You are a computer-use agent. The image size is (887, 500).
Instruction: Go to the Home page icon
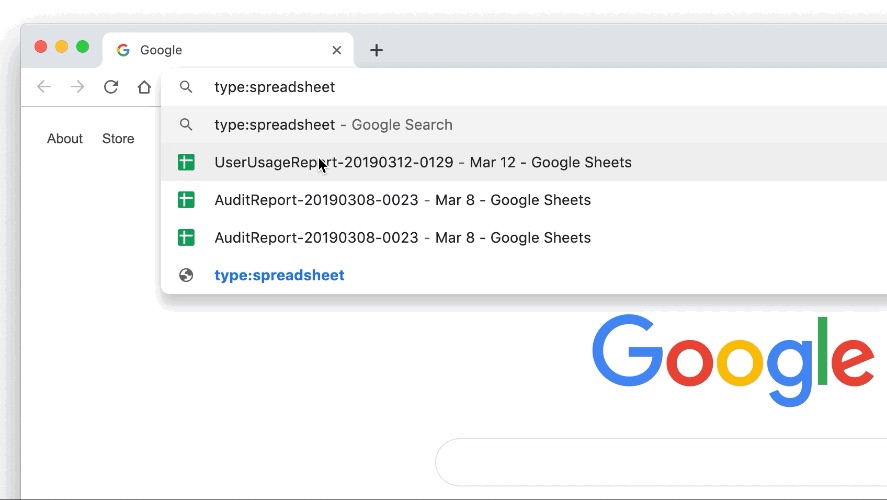coord(144,87)
